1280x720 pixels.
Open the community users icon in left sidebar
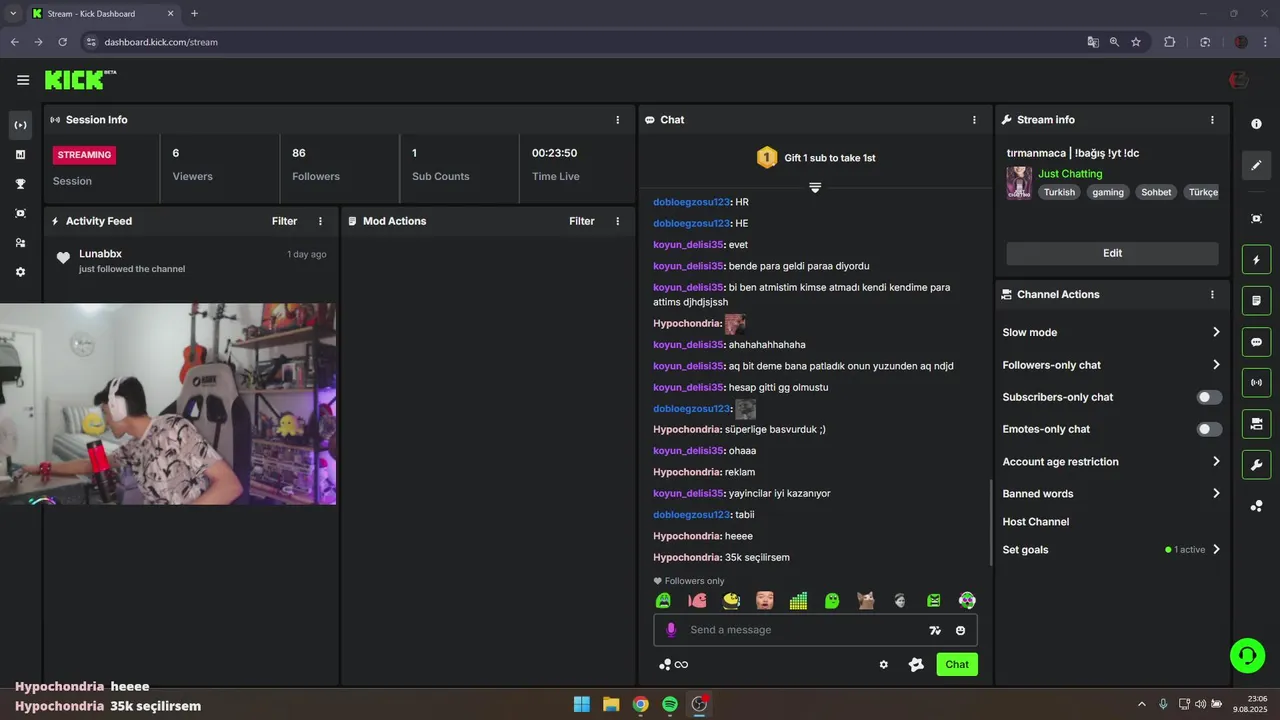20,242
